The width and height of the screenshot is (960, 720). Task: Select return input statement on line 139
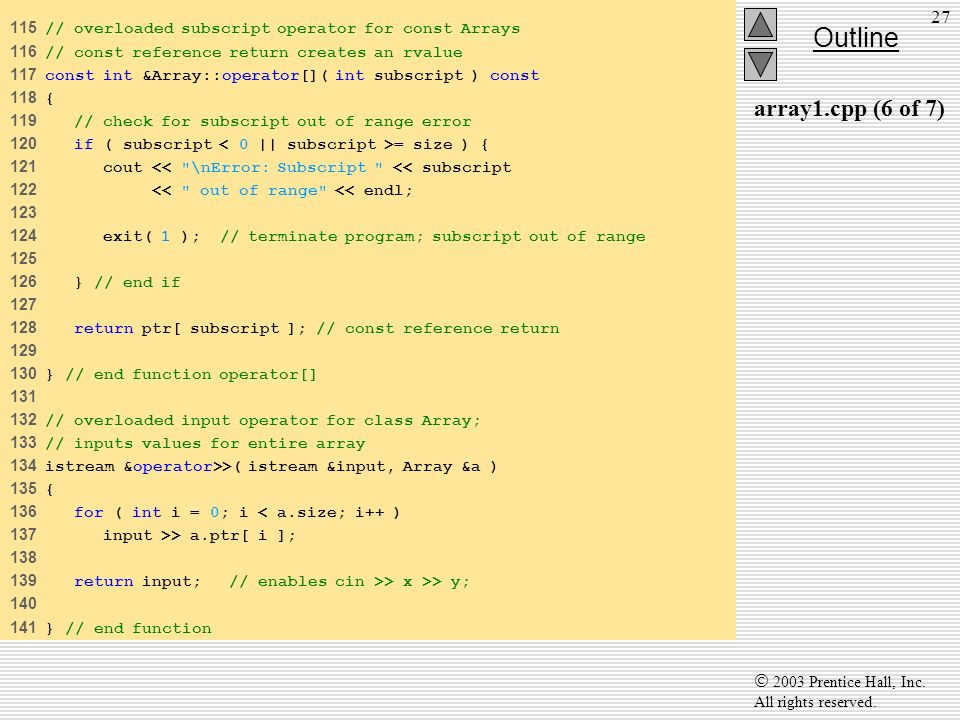click(137, 581)
